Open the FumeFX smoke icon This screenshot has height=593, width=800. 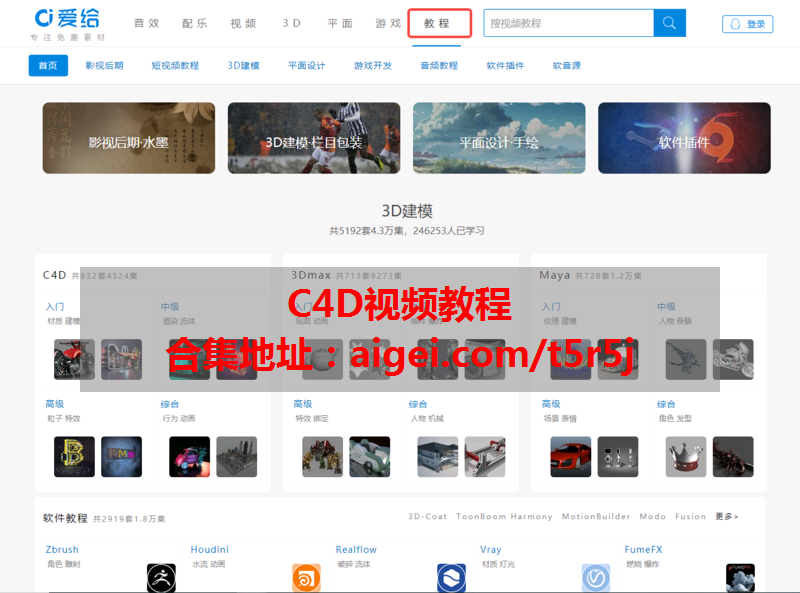click(x=740, y=578)
